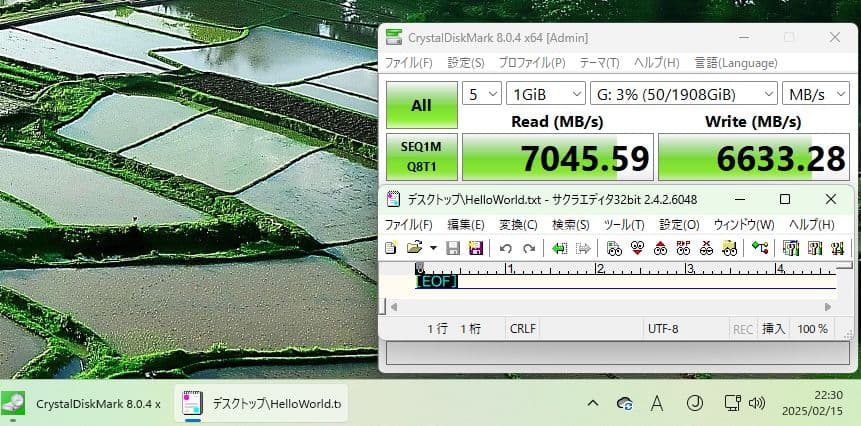The height and width of the screenshot is (426, 861).
Task: Click the CrystalDiskMark title bar icon
Action: 394,37
